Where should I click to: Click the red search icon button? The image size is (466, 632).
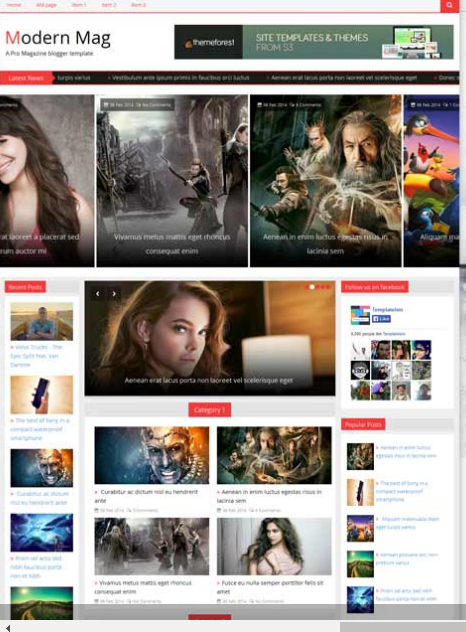(449, 6)
